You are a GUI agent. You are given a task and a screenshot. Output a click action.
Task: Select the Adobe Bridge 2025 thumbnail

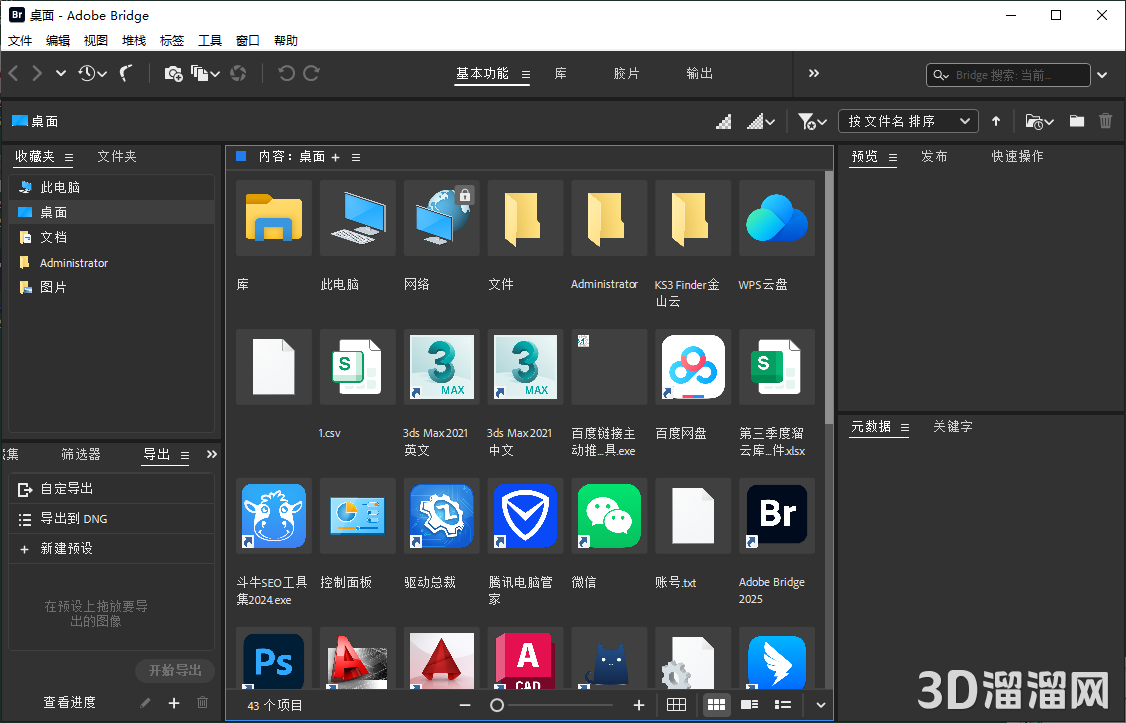777,516
